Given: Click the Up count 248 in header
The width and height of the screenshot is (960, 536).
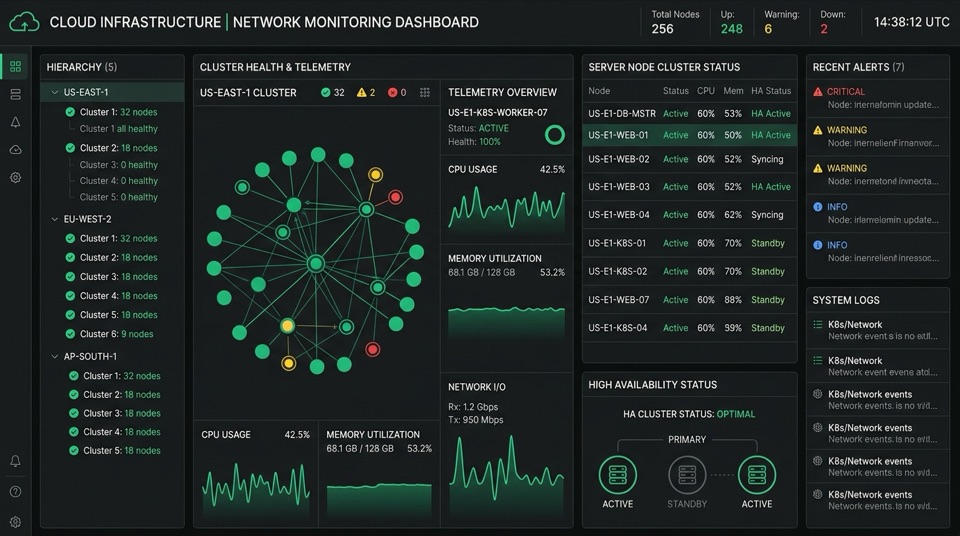Looking at the screenshot, I should 732,29.
